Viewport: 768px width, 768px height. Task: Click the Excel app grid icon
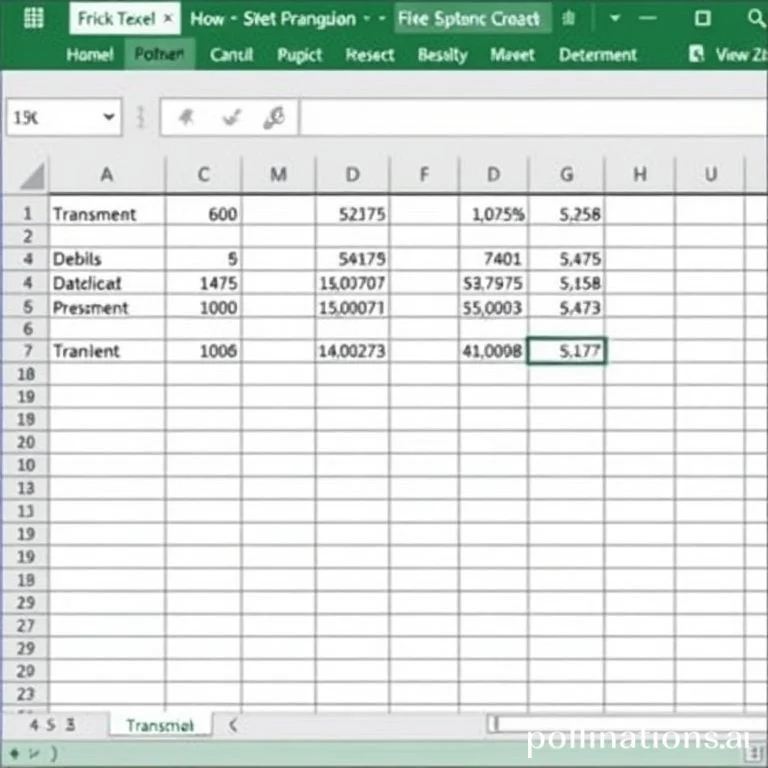[33, 18]
